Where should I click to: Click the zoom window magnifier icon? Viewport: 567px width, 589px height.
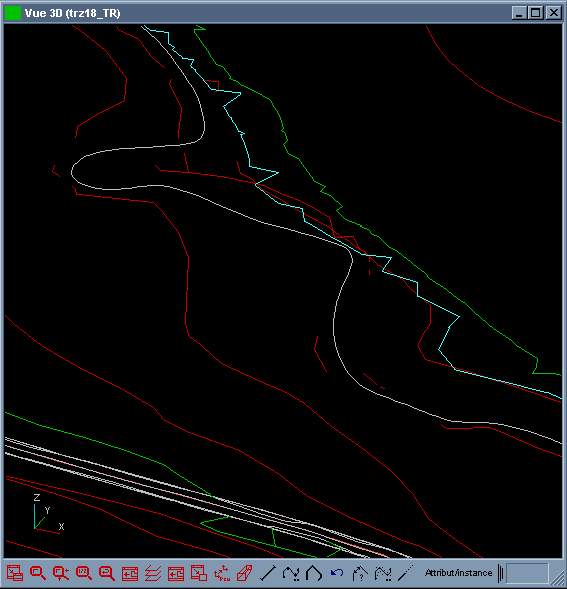coord(38,573)
